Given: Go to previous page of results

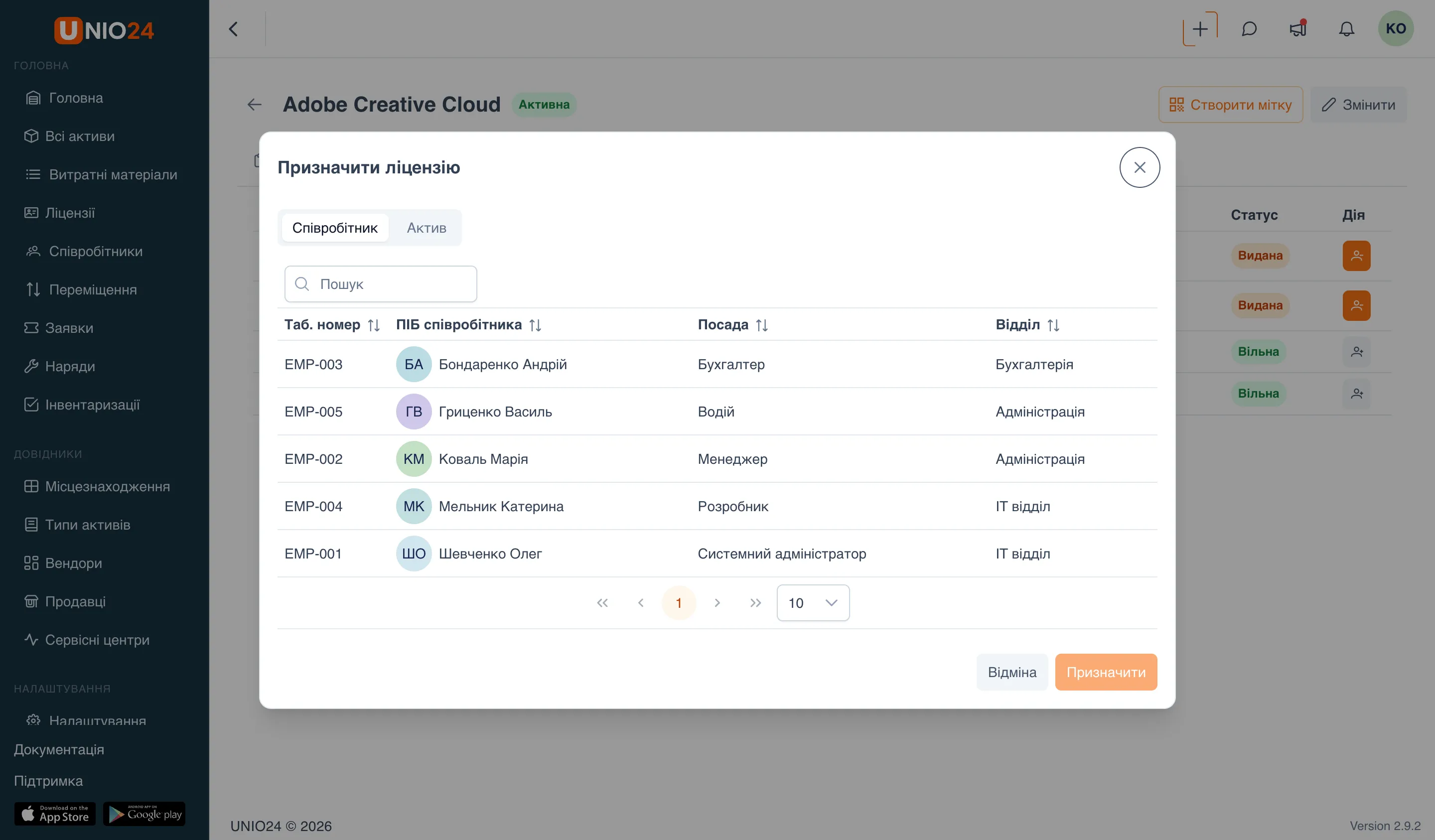Looking at the screenshot, I should pos(641,603).
